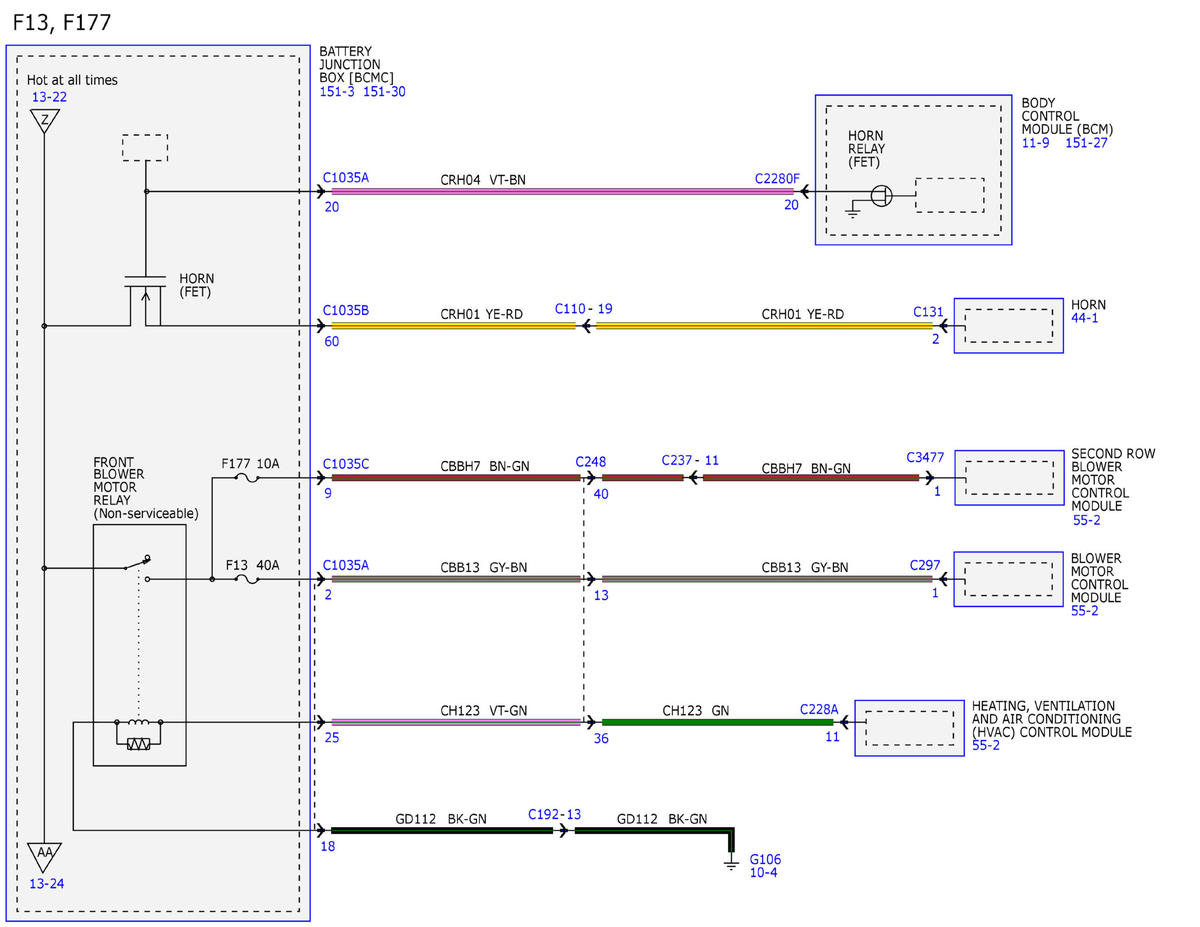
Task: Click the C192-13 inline connector label
Action: pos(554,814)
